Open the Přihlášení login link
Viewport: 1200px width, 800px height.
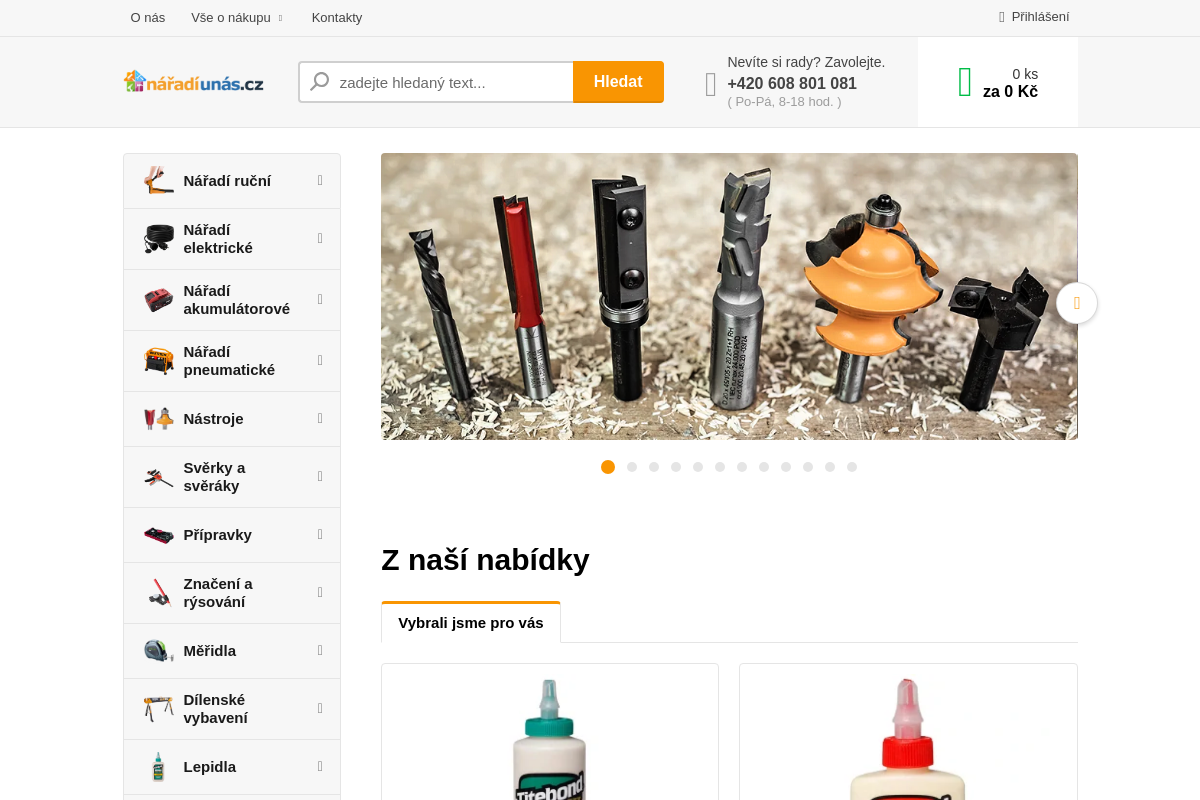point(1034,17)
